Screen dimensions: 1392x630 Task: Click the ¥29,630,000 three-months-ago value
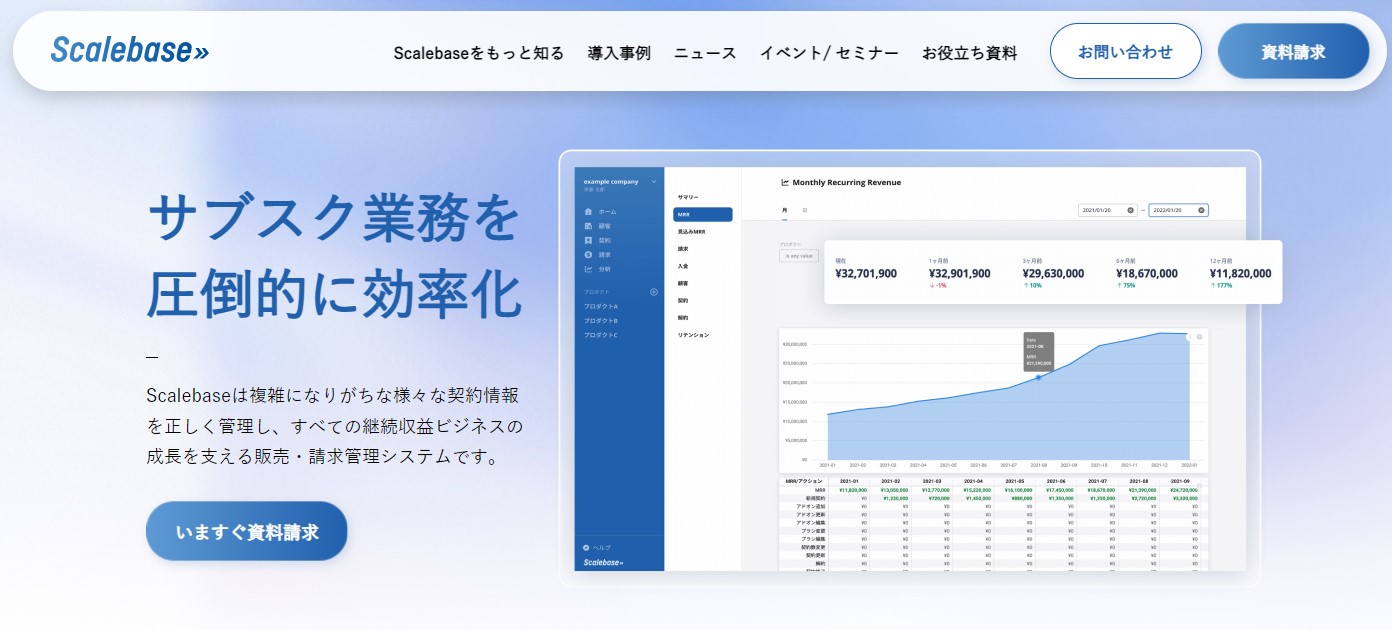coord(1053,273)
